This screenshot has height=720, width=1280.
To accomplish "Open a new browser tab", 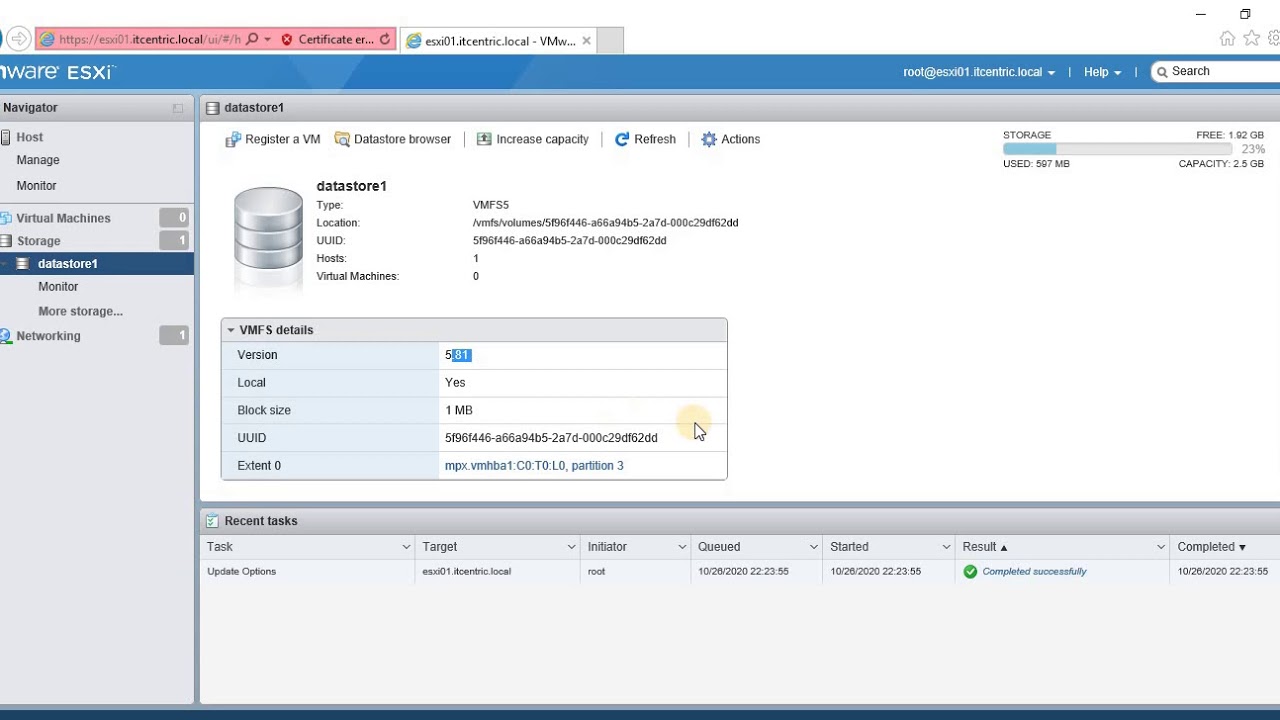I will click(x=610, y=41).
